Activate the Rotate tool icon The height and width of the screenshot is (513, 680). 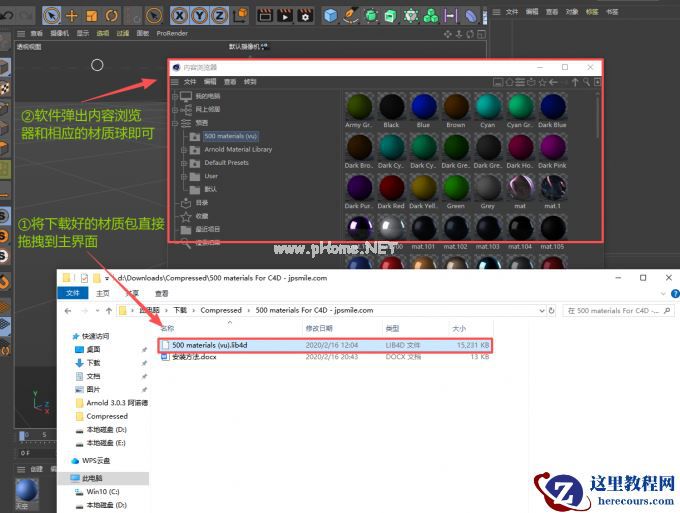111,16
